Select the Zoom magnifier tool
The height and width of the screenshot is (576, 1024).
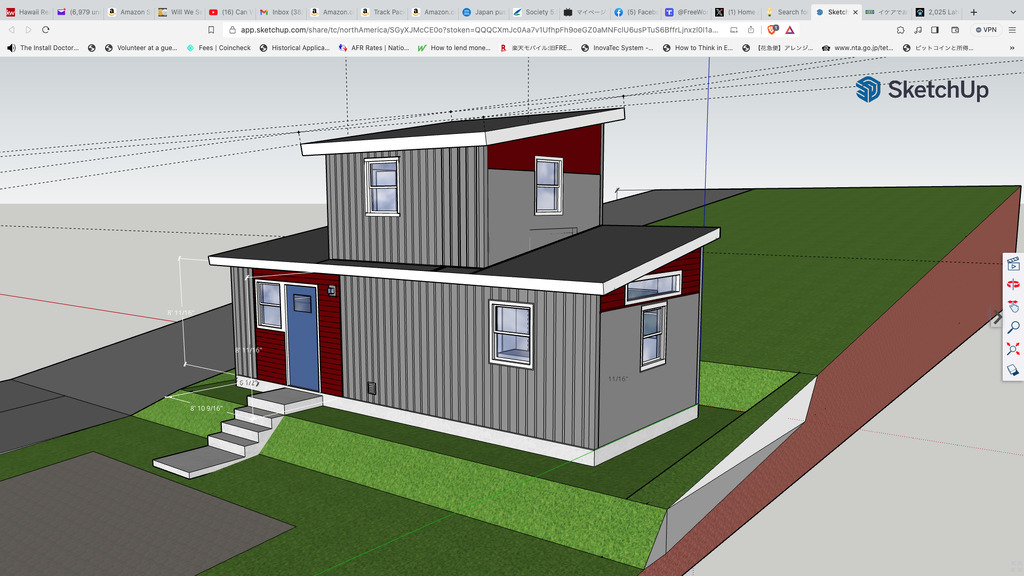1012,327
